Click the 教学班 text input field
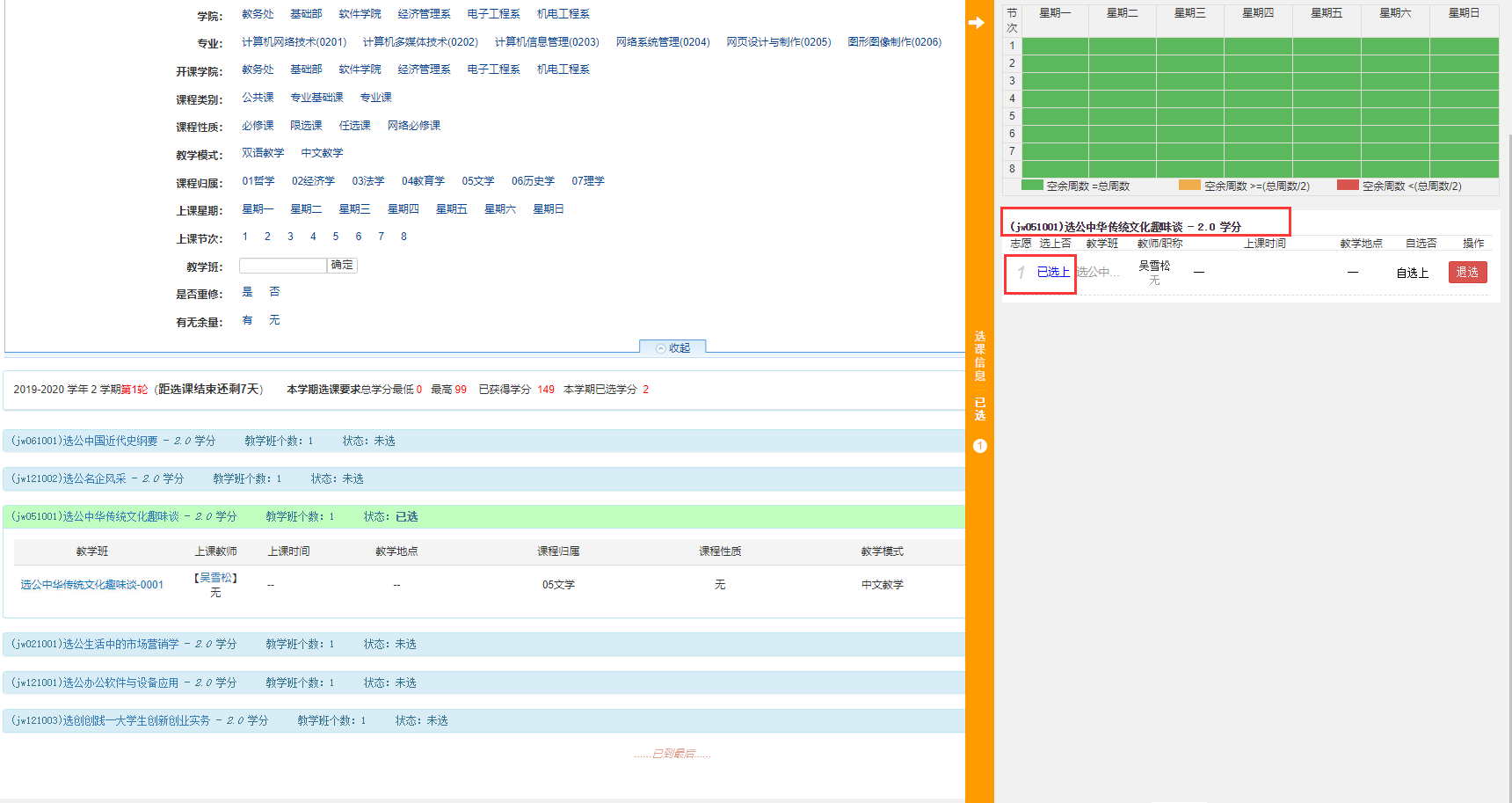This screenshot has width=1512, height=803. point(283,265)
